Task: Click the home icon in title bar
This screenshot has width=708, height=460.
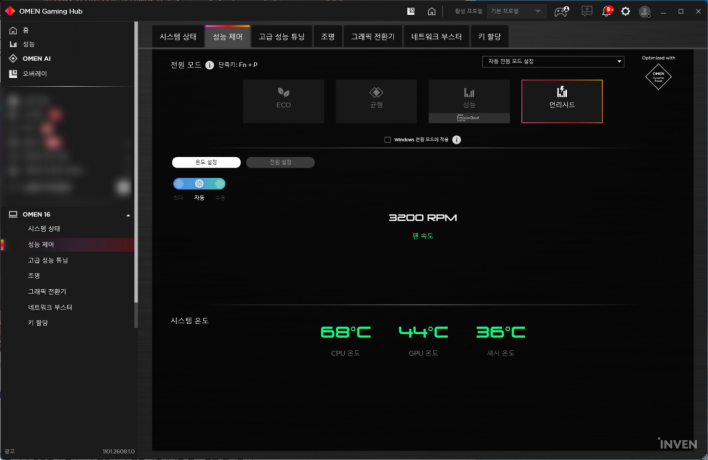Action: [x=432, y=11]
